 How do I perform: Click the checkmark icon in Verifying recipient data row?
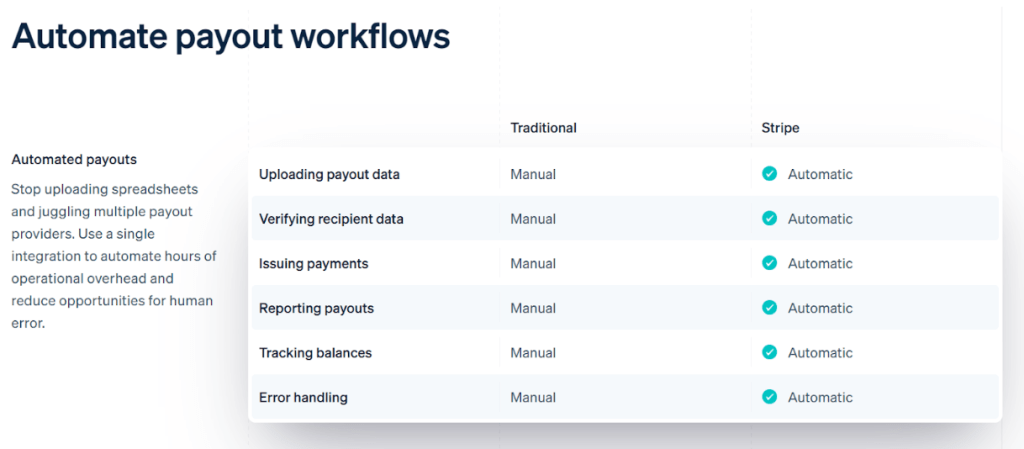tap(769, 218)
